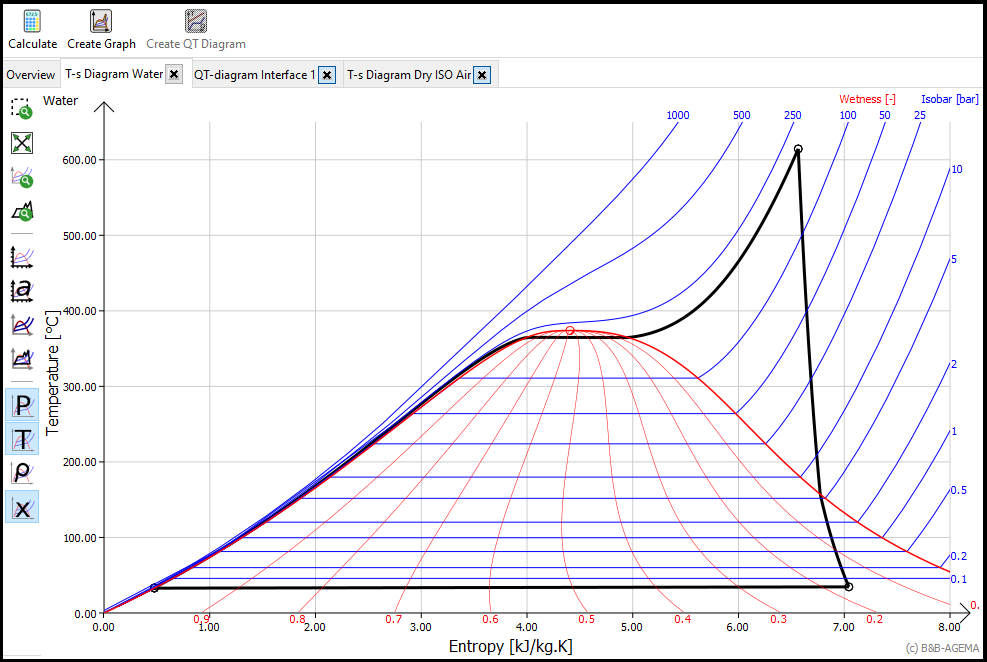Open the QT-diagram Interface 1 tab
The image size is (987, 662).
[x=254, y=75]
